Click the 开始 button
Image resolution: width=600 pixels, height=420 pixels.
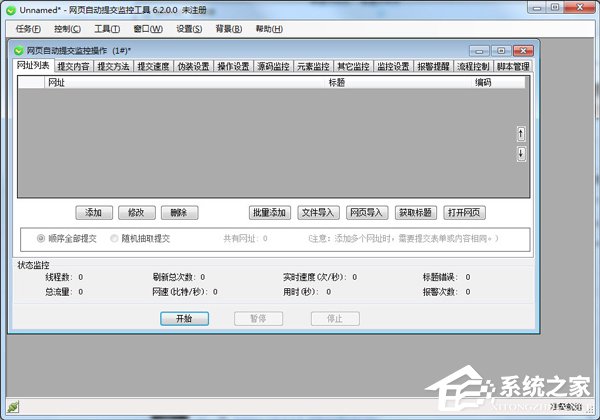pos(184,319)
